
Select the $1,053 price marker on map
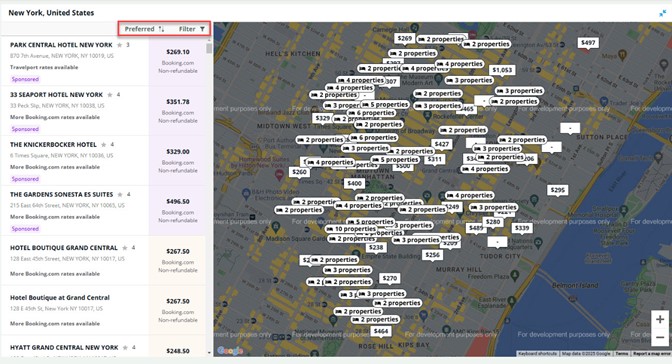click(x=502, y=70)
